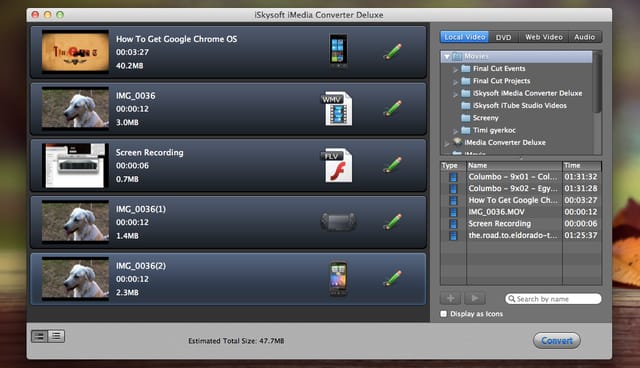The height and width of the screenshot is (368, 640).
Task: Expand the Timi gyerkoc folder
Action: (x=456, y=131)
